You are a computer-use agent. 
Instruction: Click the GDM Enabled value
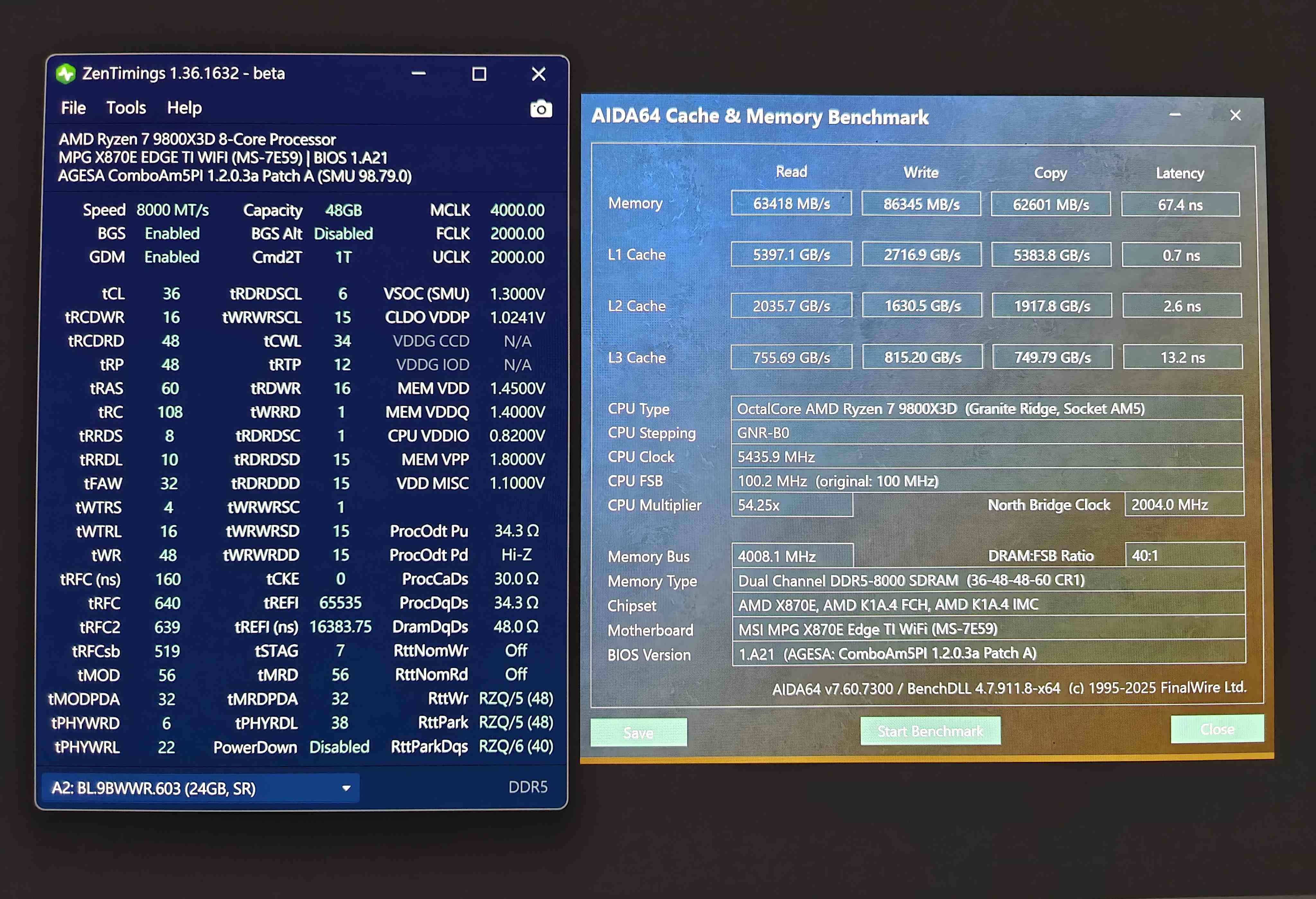[x=172, y=257]
